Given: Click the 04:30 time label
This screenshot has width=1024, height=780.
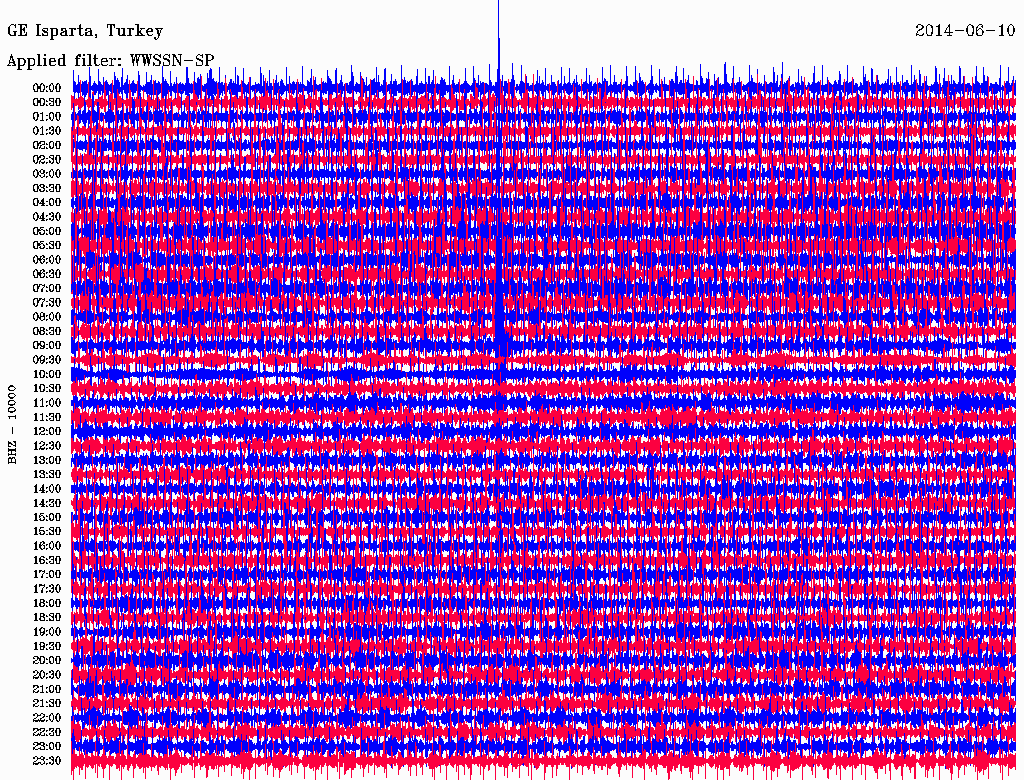Looking at the screenshot, I should pyautogui.click(x=47, y=217).
